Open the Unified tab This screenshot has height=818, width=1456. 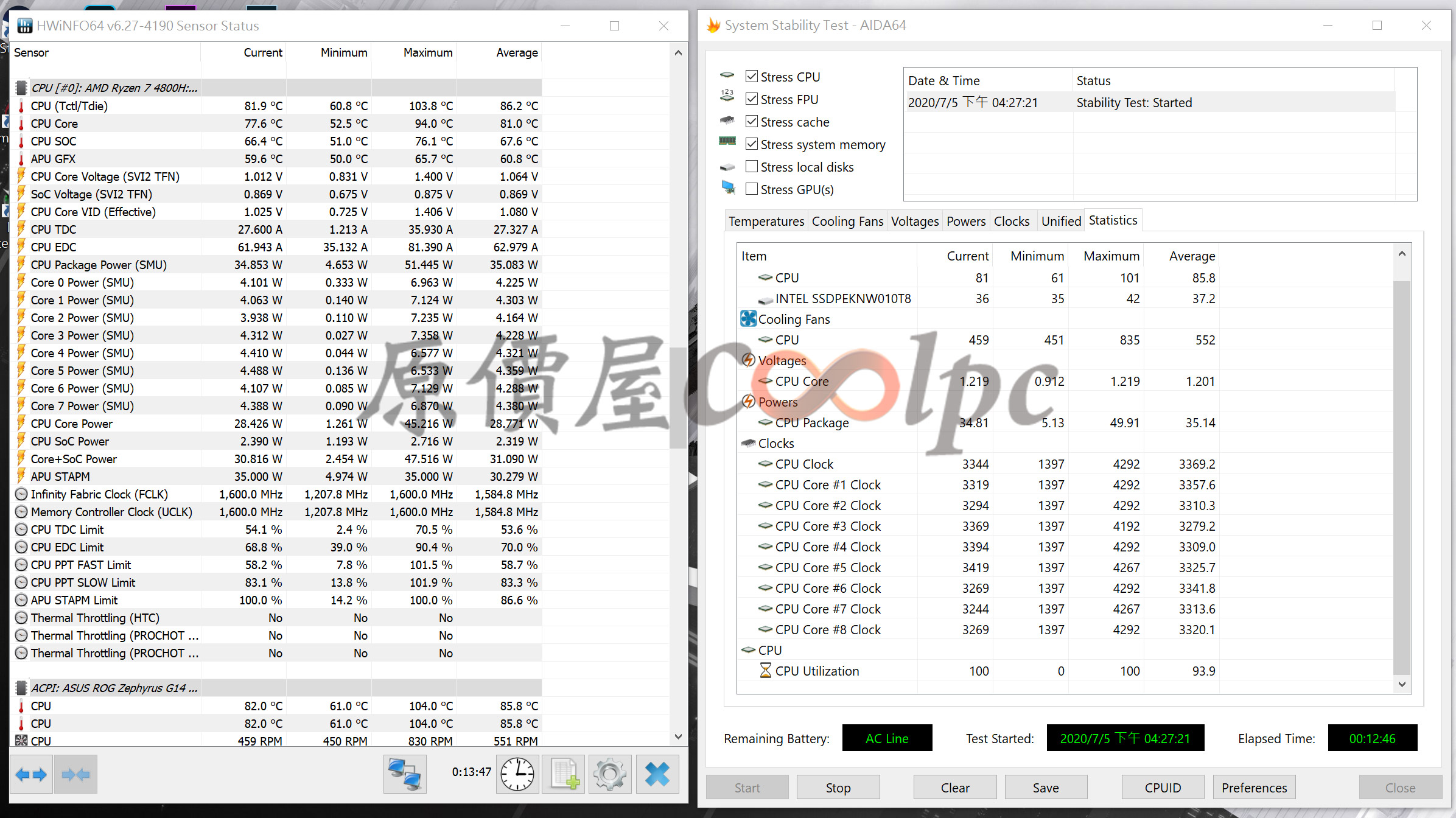tap(1061, 221)
